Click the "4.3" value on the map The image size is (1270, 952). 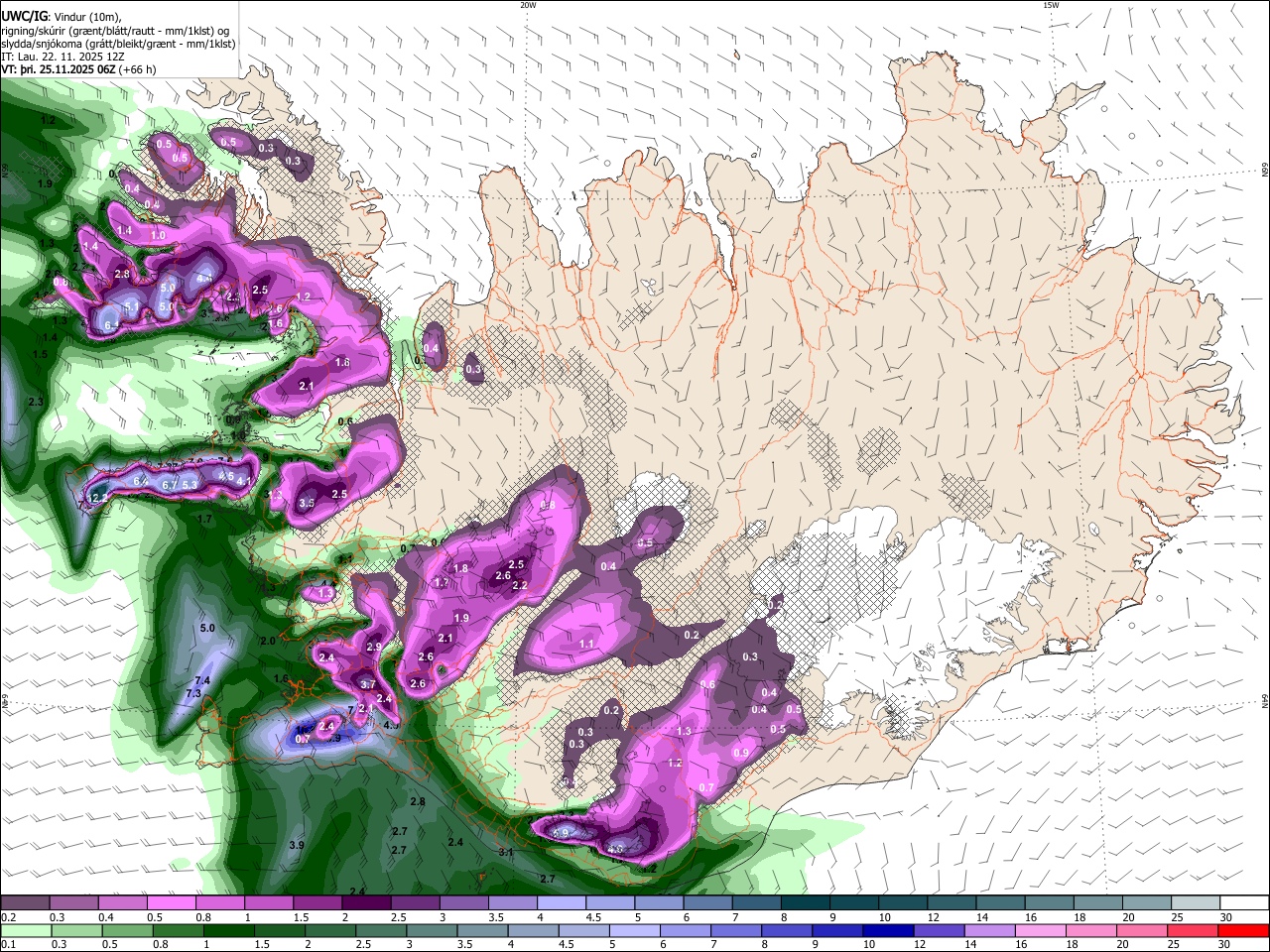(391, 725)
